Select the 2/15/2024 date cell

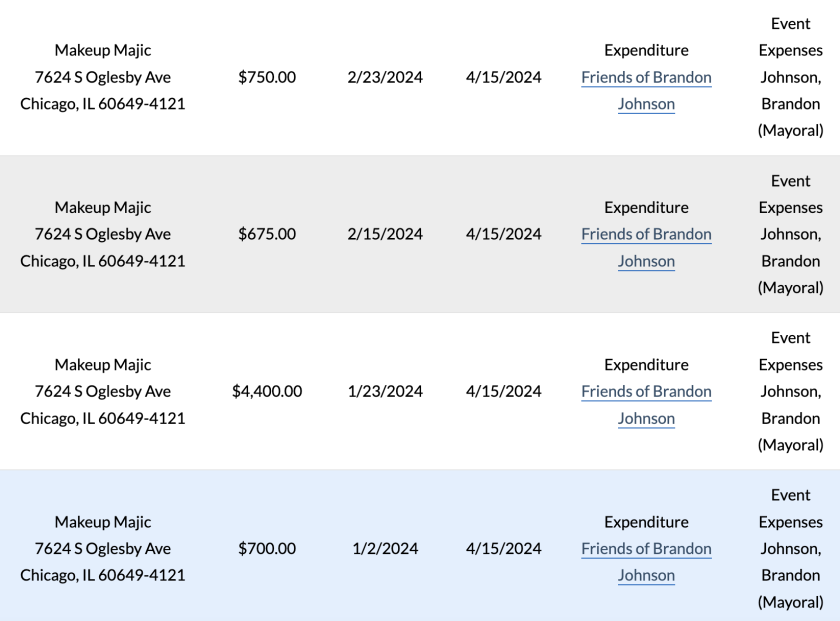point(385,234)
